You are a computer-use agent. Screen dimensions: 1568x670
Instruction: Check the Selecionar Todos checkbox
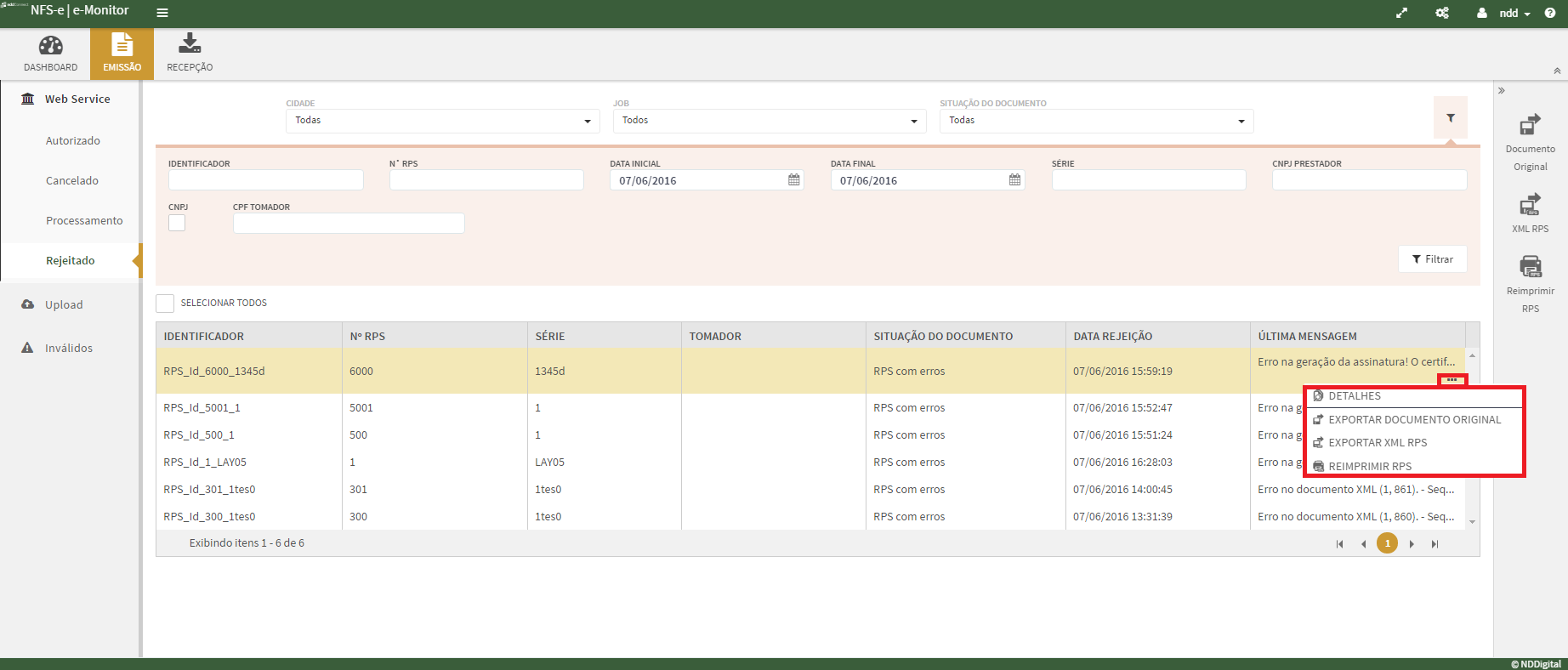point(165,304)
